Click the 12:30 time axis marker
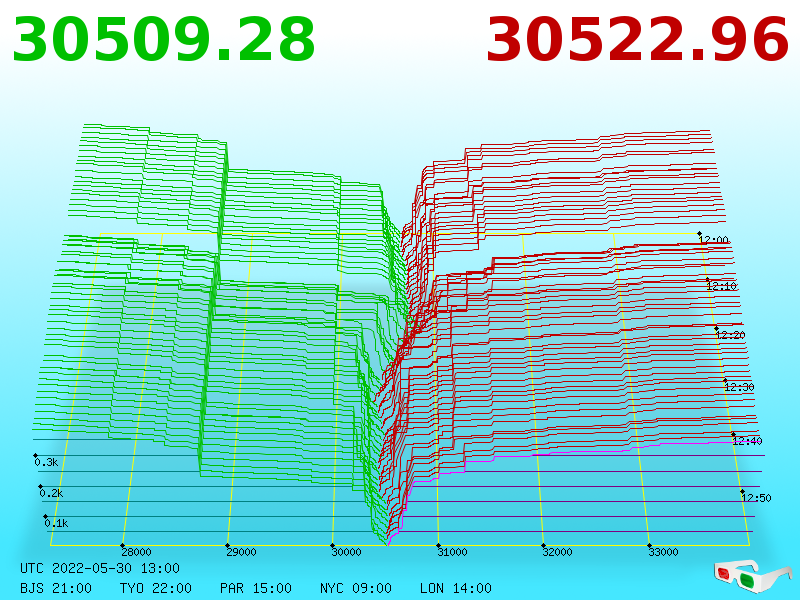 739,387
